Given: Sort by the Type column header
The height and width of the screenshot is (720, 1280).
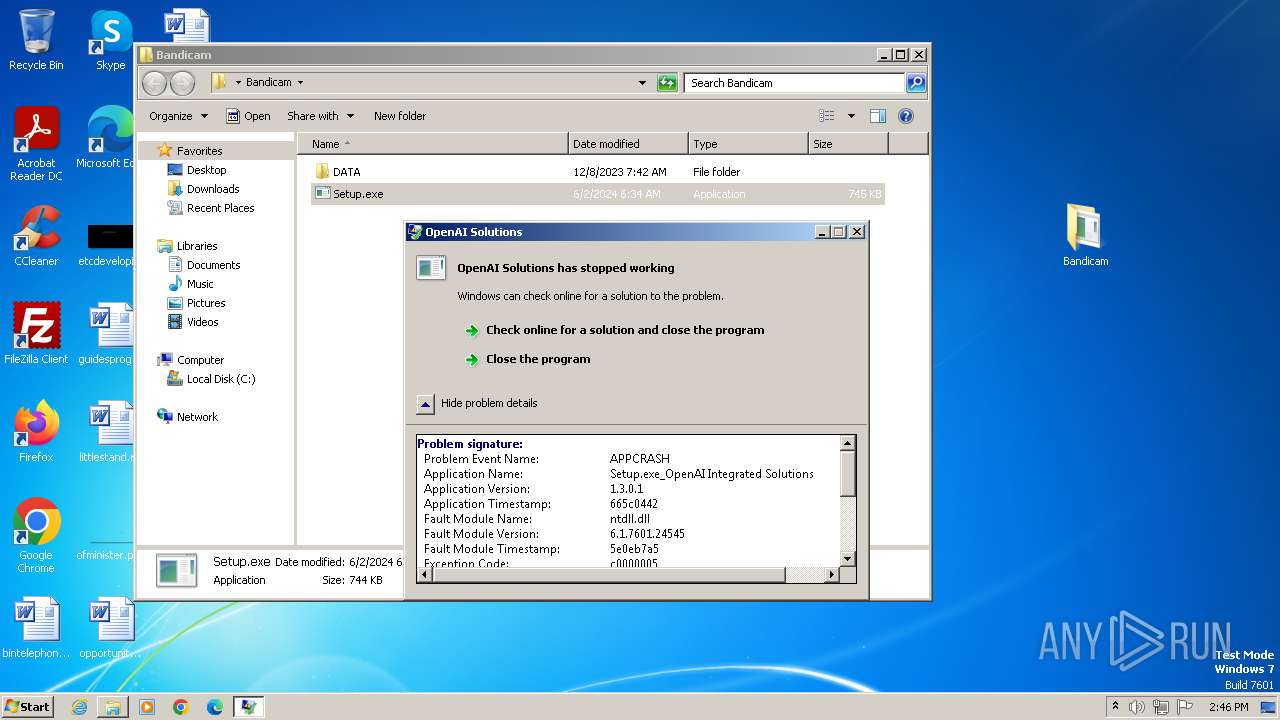Looking at the screenshot, I should pyautogui.click(x=748, y=144).
